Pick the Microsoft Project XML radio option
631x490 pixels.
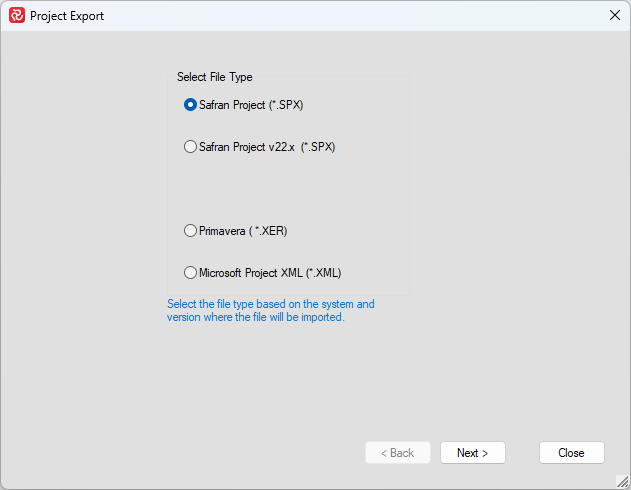click(191, 273)
